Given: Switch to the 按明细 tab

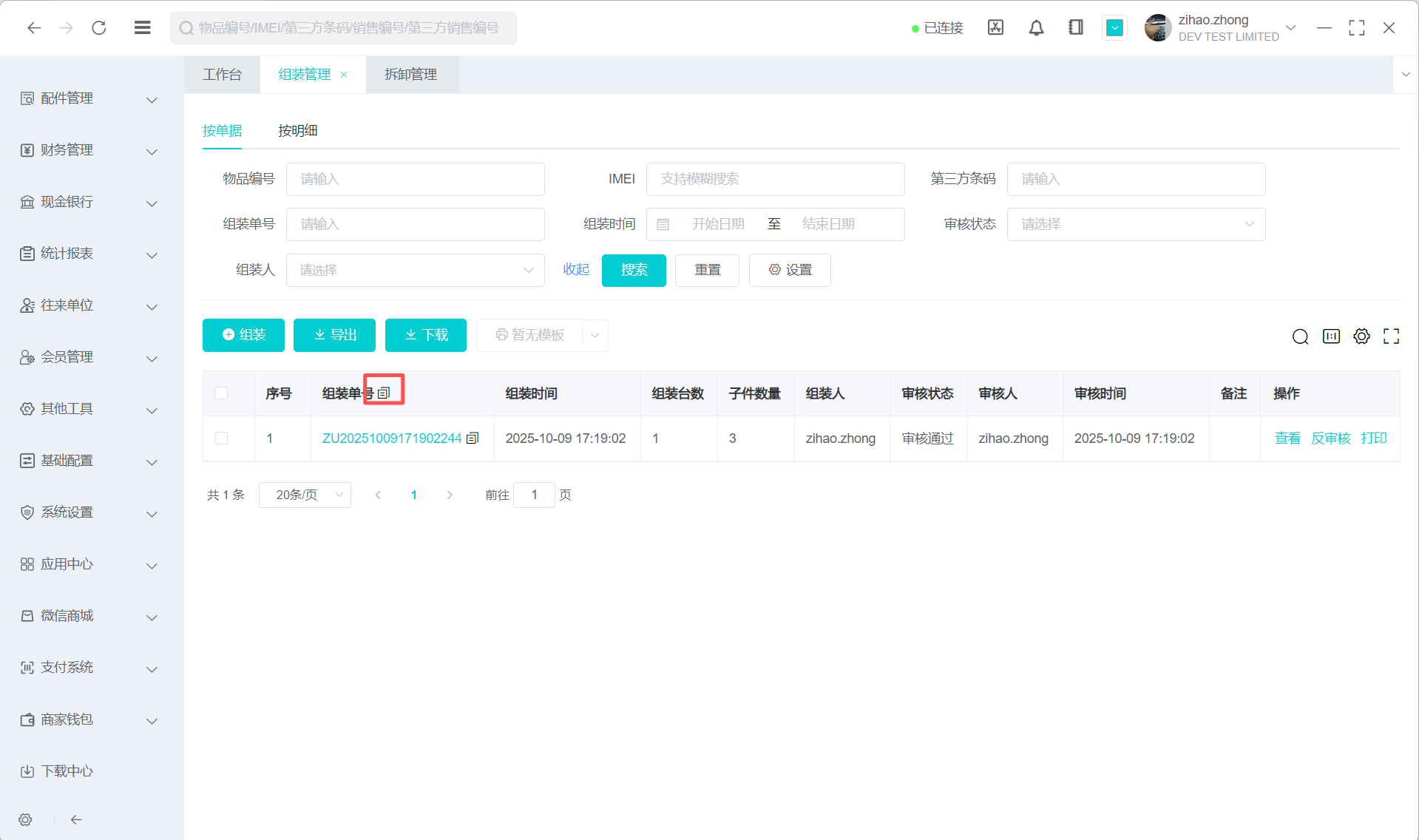Looking at the screenshot, I should pos(297,131).
